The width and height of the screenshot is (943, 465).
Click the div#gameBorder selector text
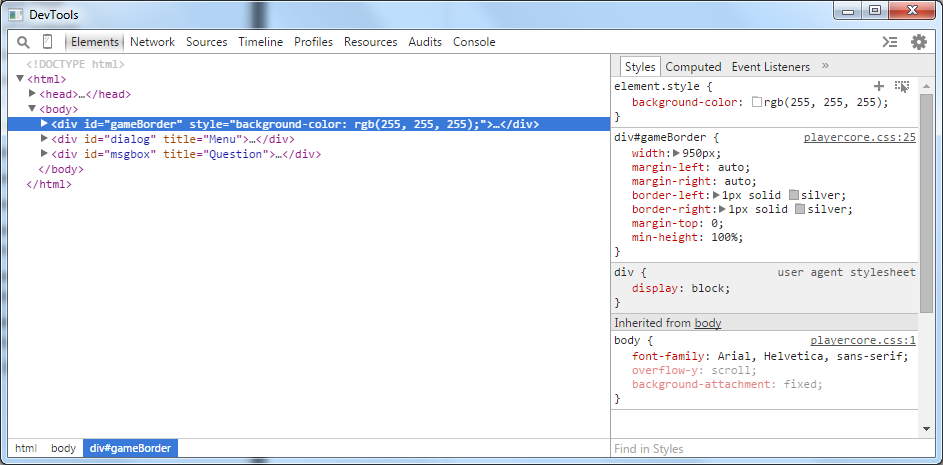[660, 138]
